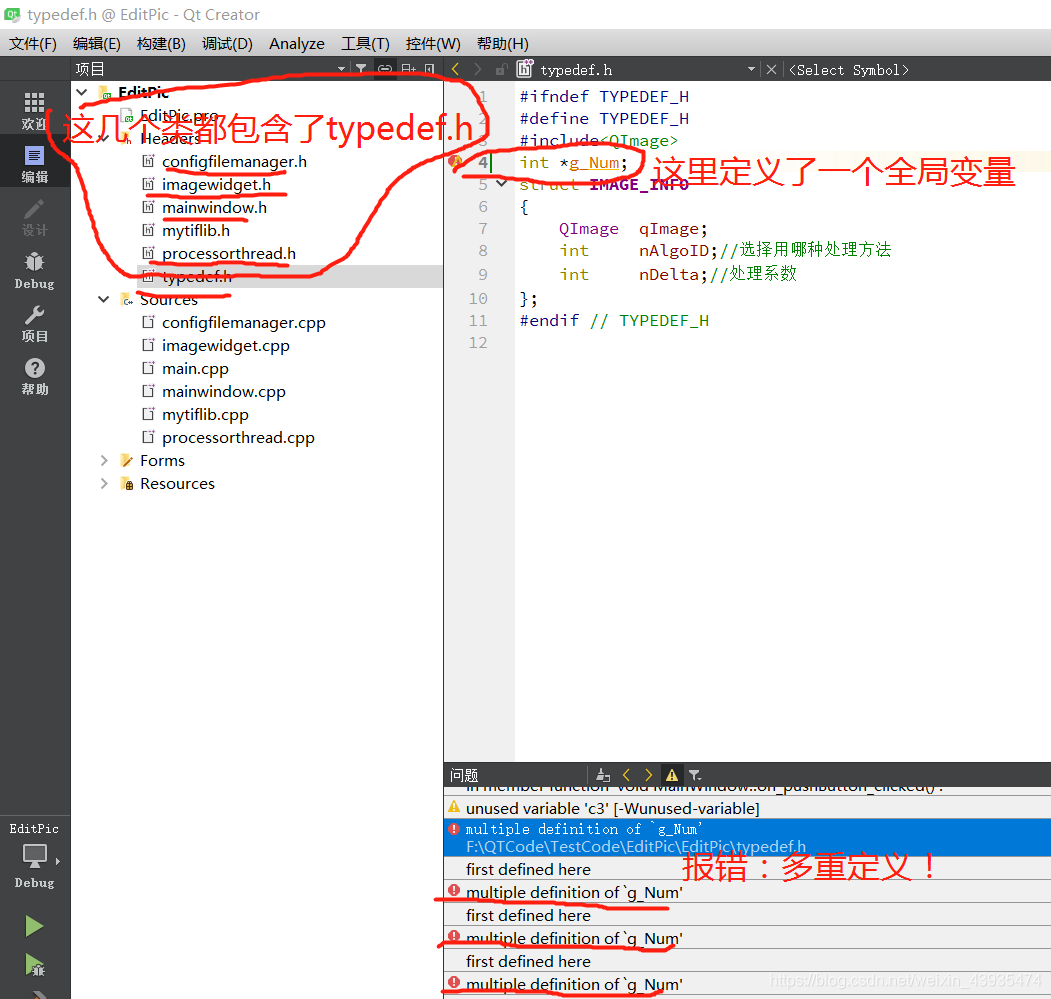
Task: Go to next issue in Issues pane
Action: pos(648,775)
